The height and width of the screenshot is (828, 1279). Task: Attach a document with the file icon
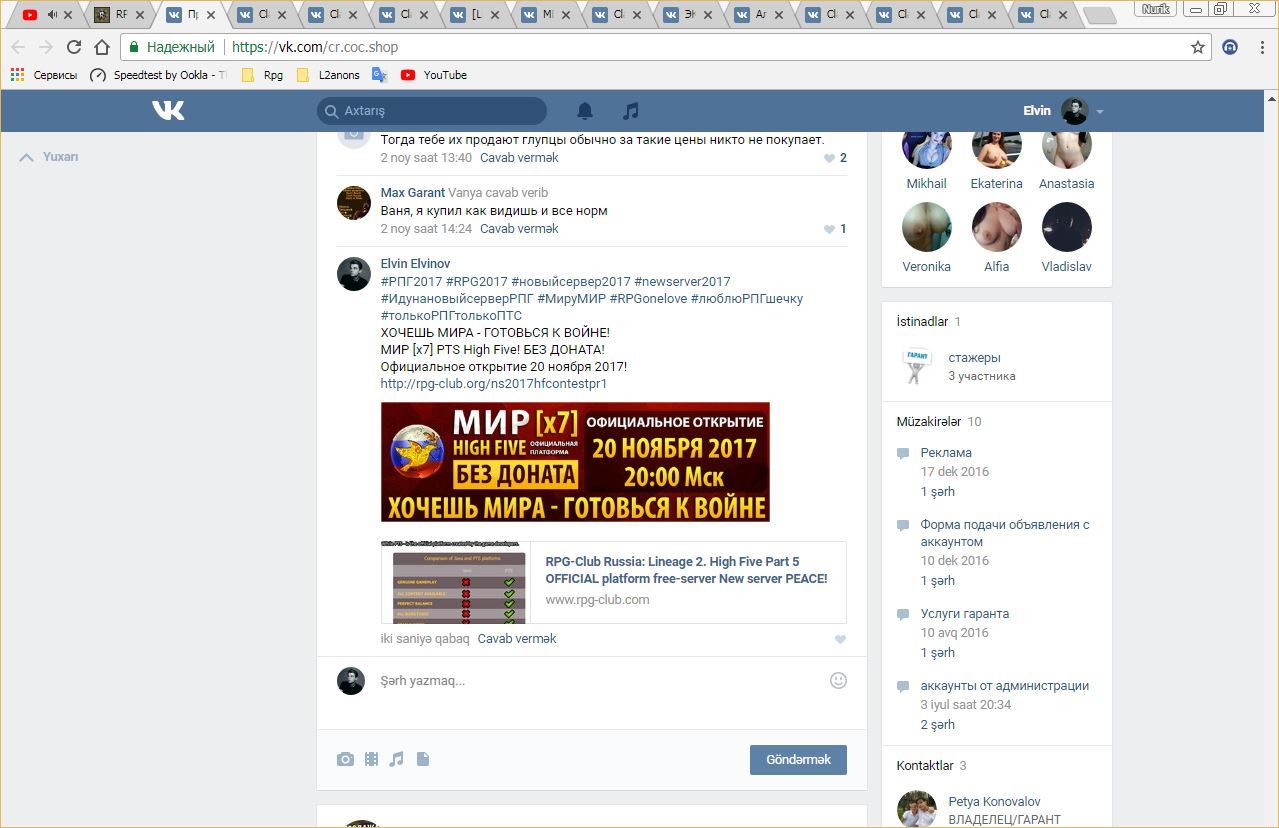tap(423, 760)
